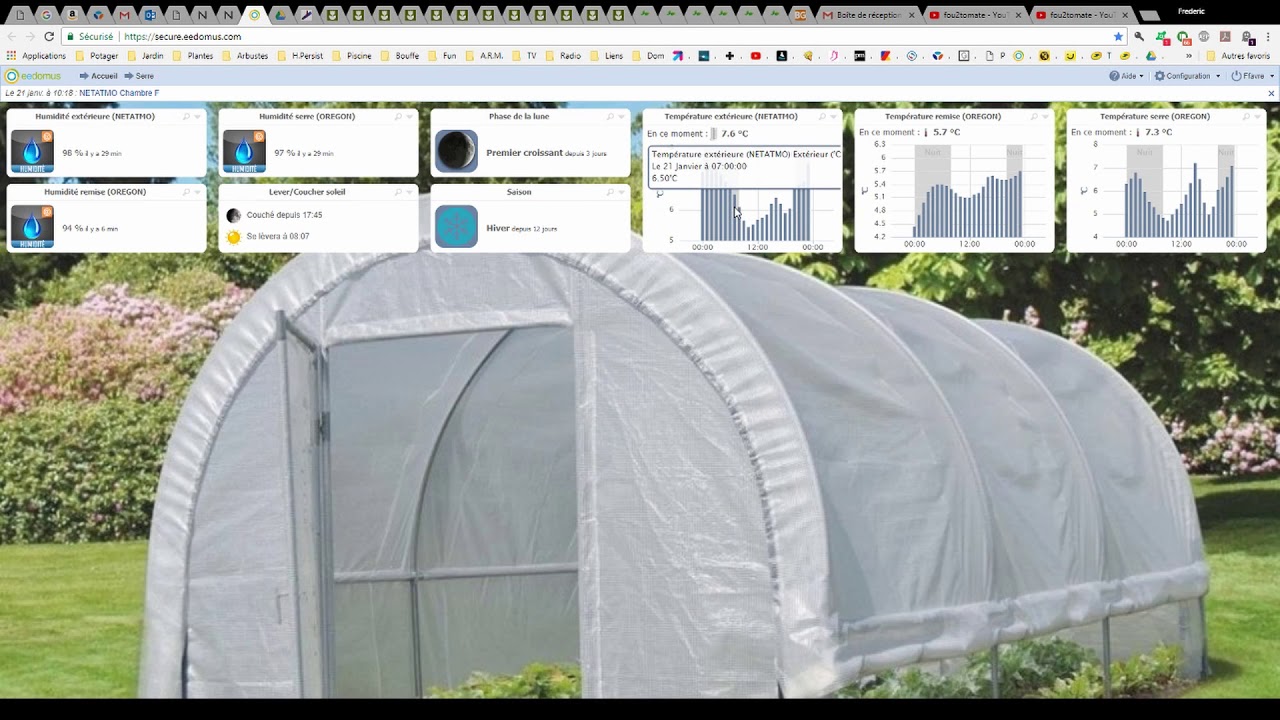Expand the dropdown arrow on Phase de la lune widget
This screenshot has width=1280, height=720.
(x=621, y=117)
